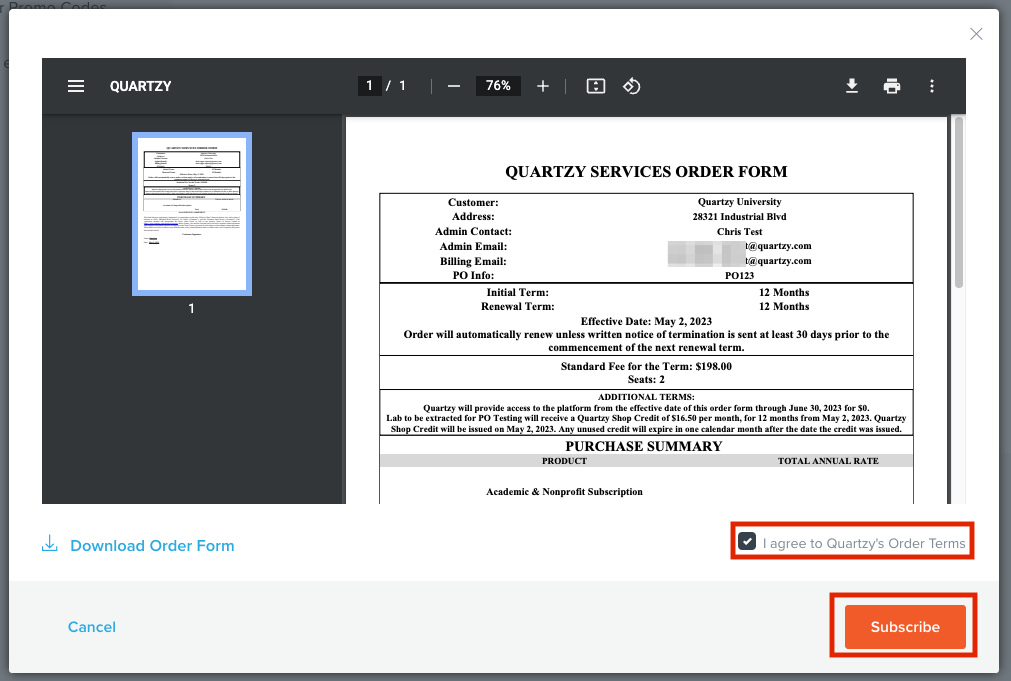Screen dimensions: 1011x681
Task: Uncheck I agree to Quartzy's Order Terms
Action: point(747,541)
